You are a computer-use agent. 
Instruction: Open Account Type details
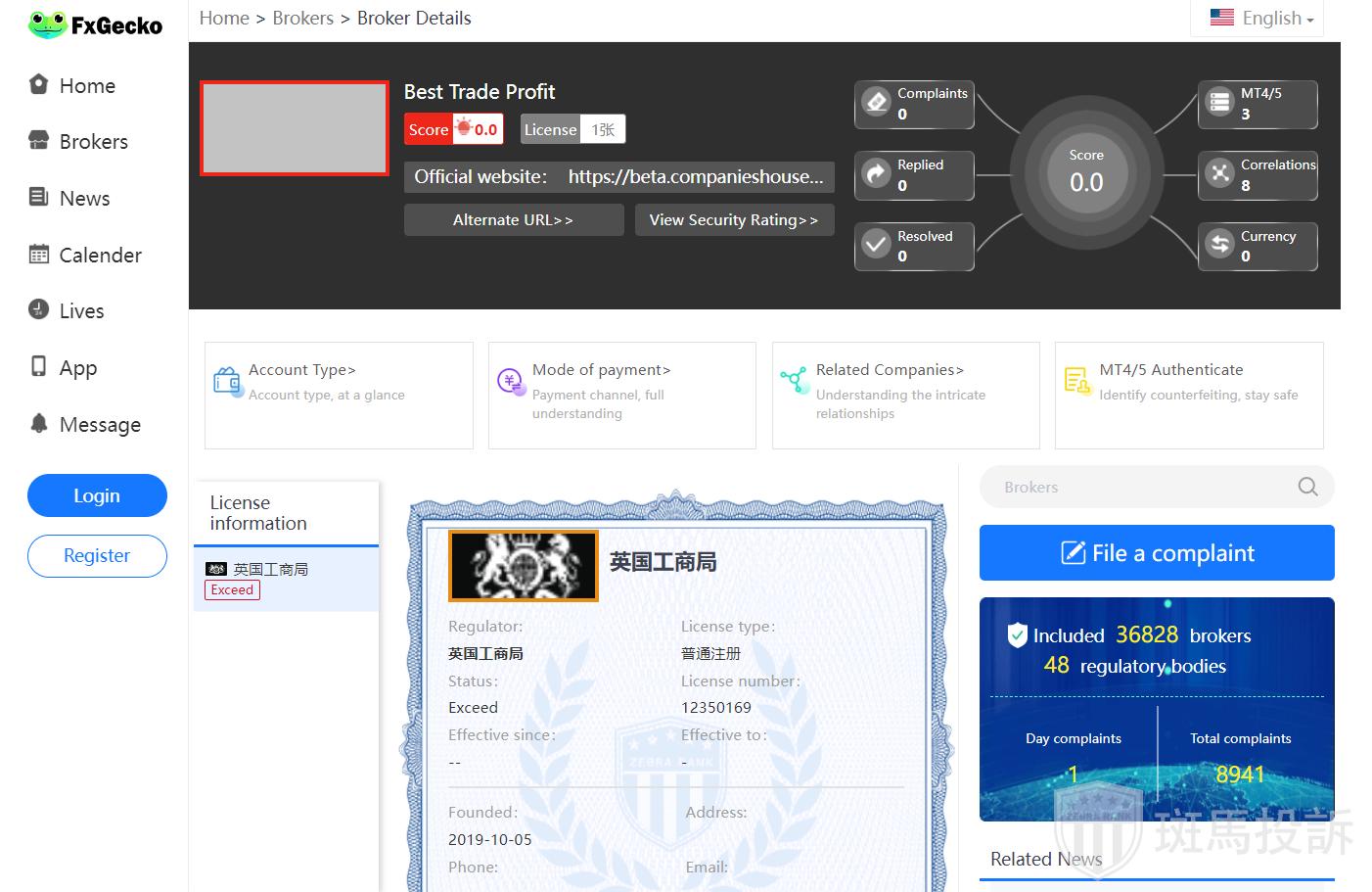point(301,370)
